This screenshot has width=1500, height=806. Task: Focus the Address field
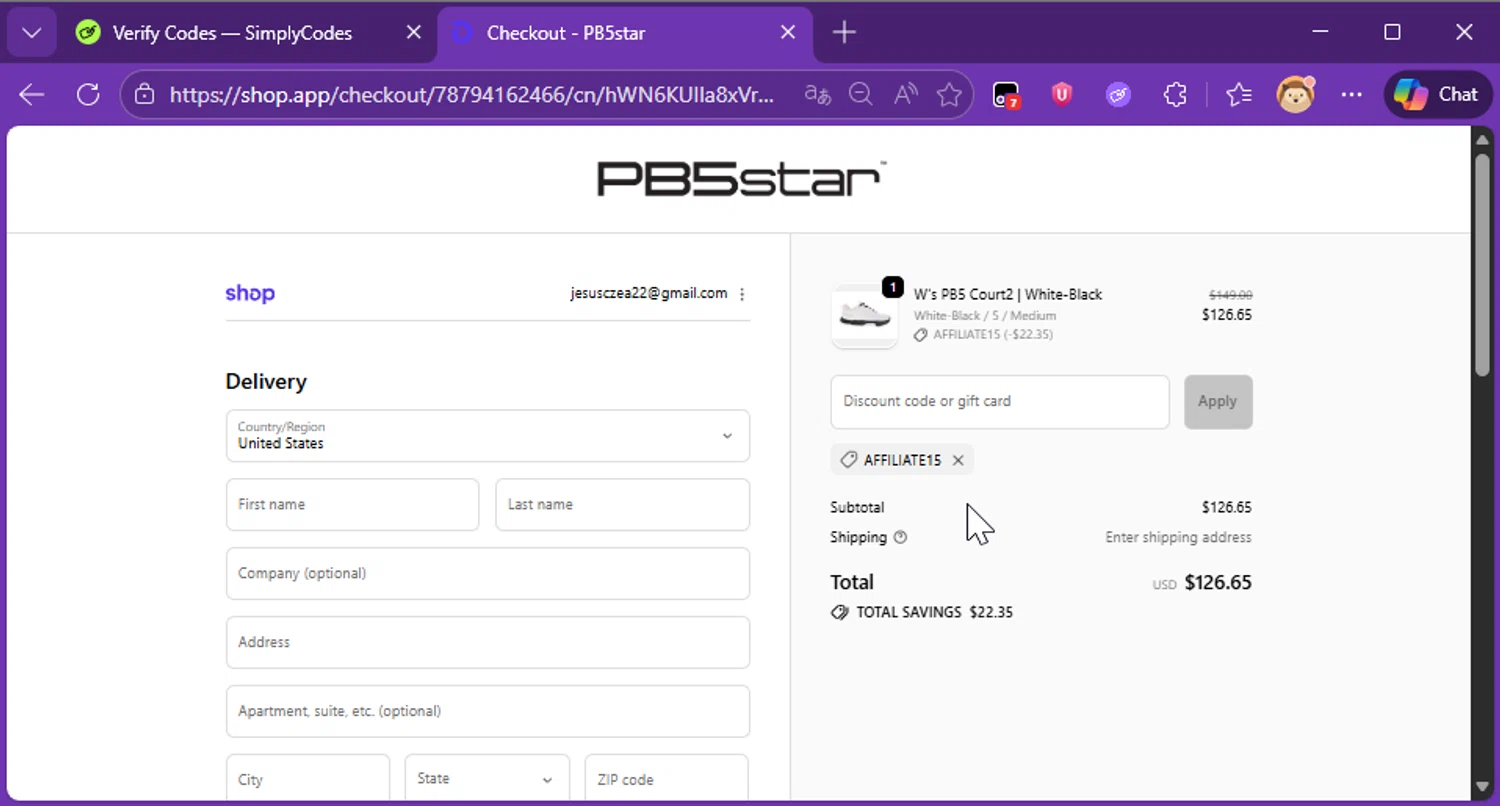coord(488,643)
